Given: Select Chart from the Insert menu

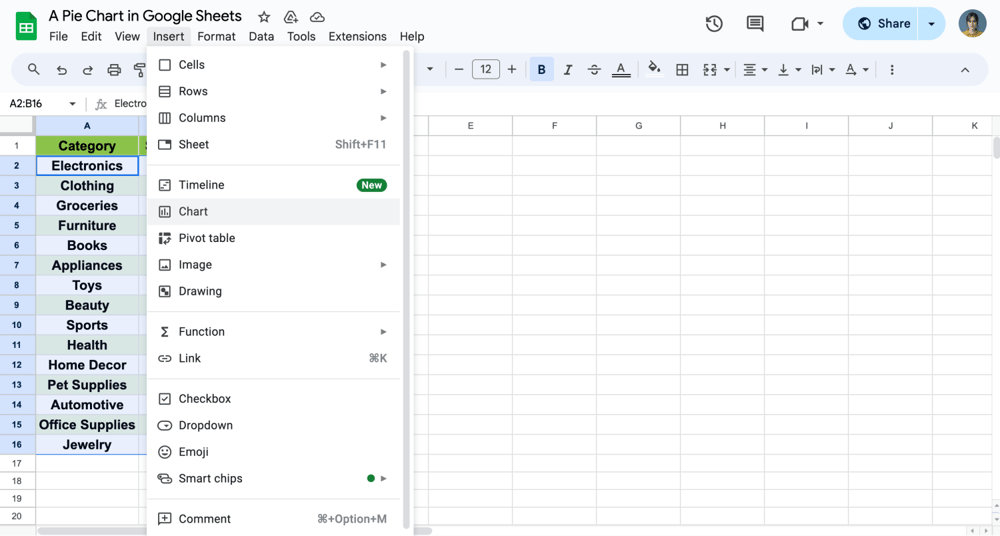Looking at the screenshot, I should [x=193, y=212].
